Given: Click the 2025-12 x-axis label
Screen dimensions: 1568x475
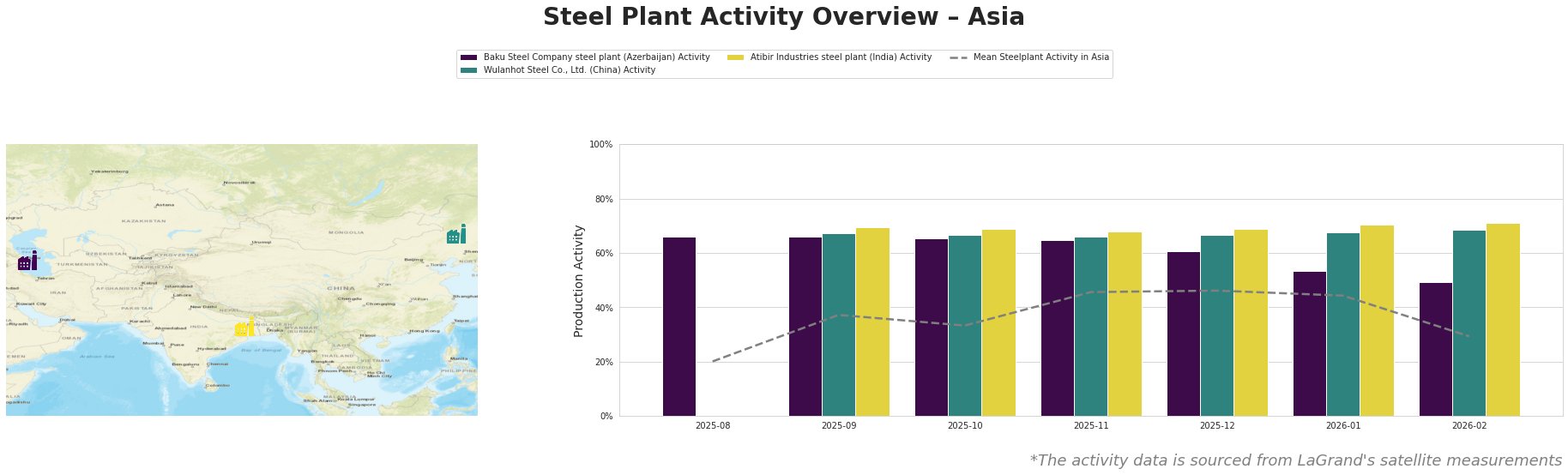Looking at the screenshot, I should click(1217, 425).
